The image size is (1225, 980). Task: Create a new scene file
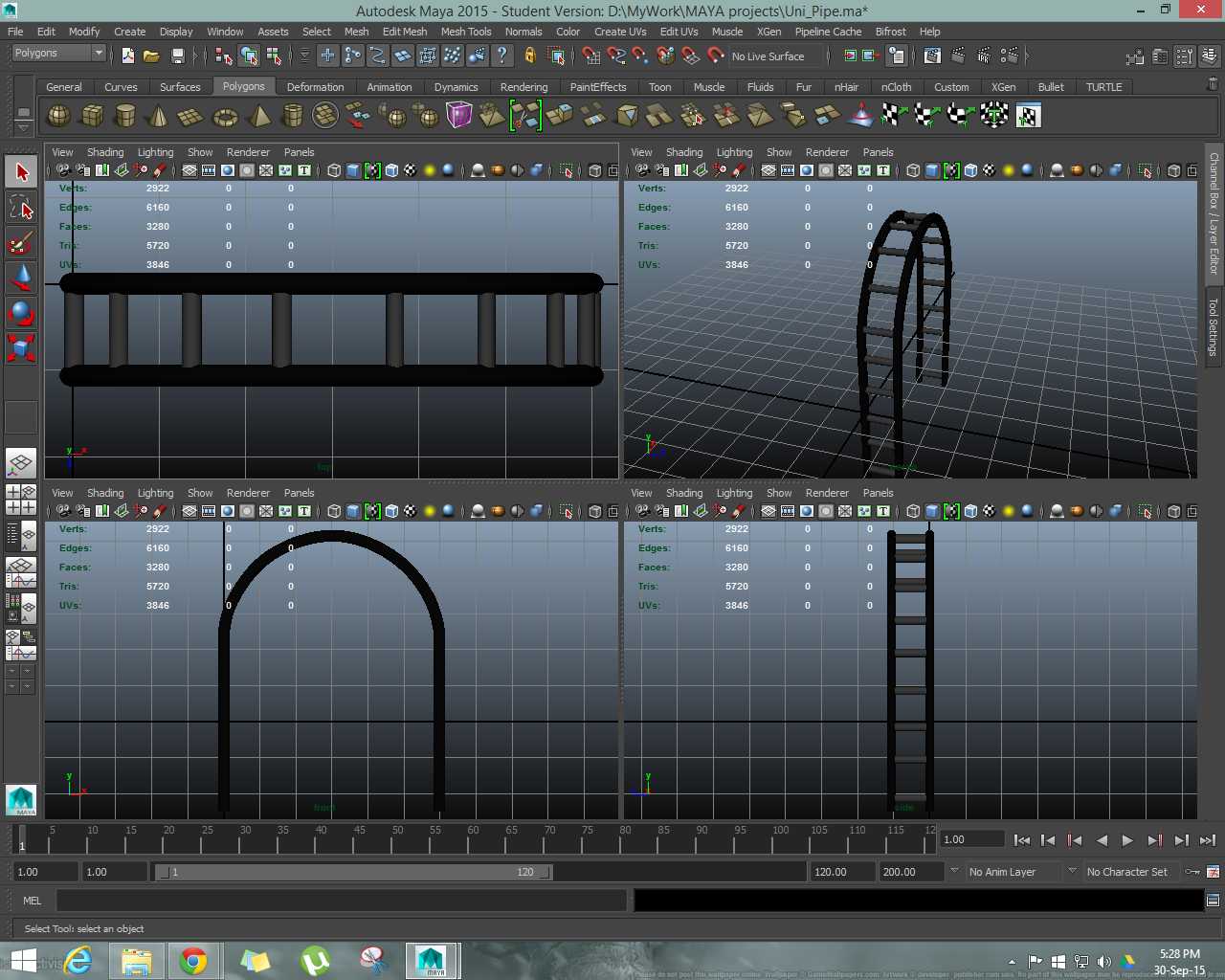pos(128,56)
